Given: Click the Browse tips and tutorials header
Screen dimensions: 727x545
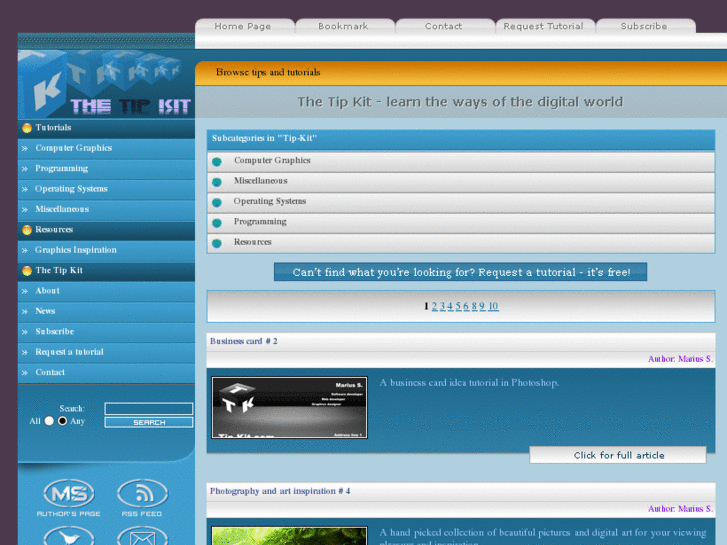Looking at the screenshot, I should [268, 72].
